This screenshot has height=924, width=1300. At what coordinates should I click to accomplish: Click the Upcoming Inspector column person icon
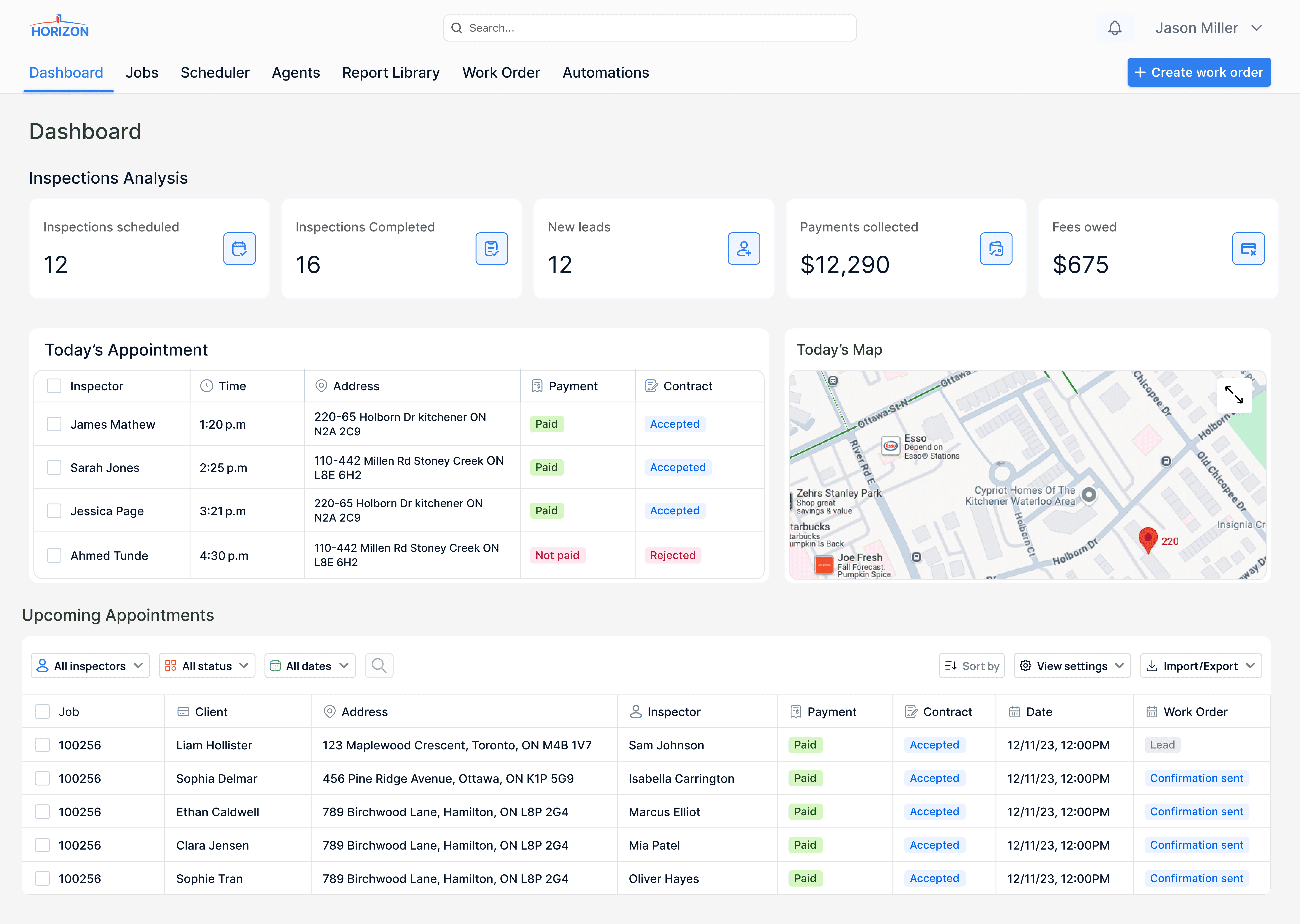coord(636,711)
